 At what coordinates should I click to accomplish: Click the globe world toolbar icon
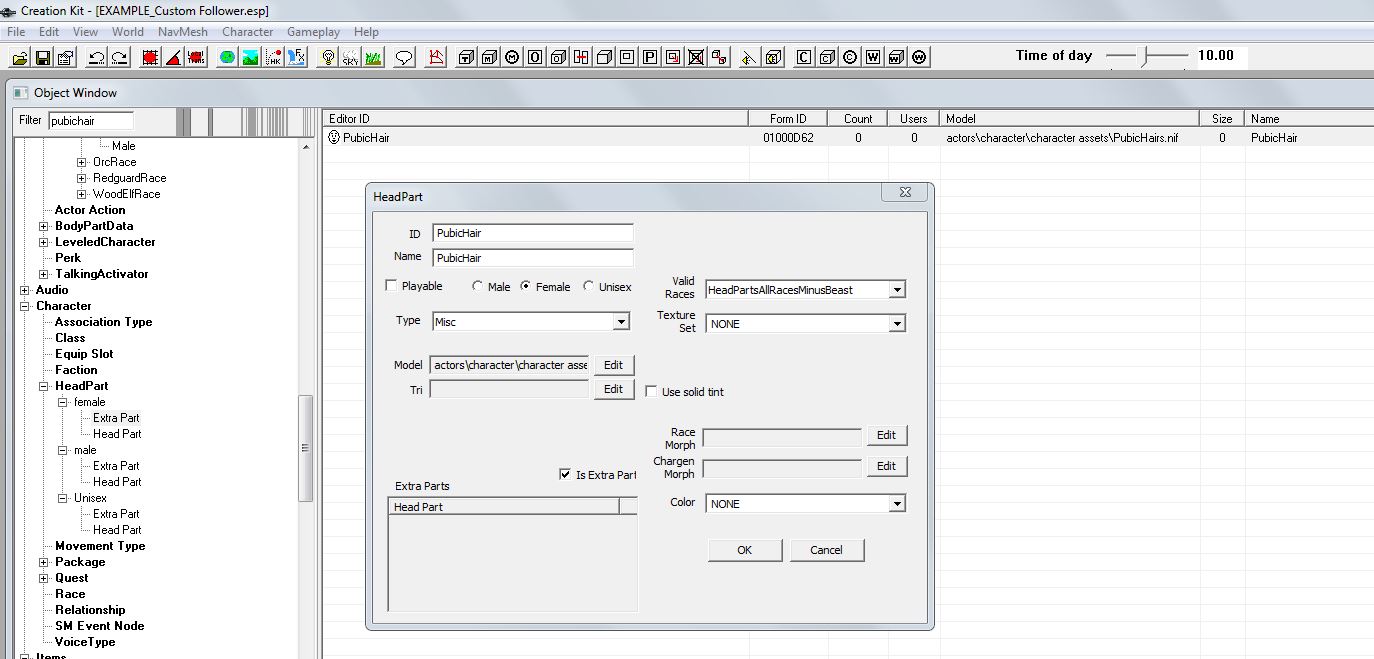(227, 57)
